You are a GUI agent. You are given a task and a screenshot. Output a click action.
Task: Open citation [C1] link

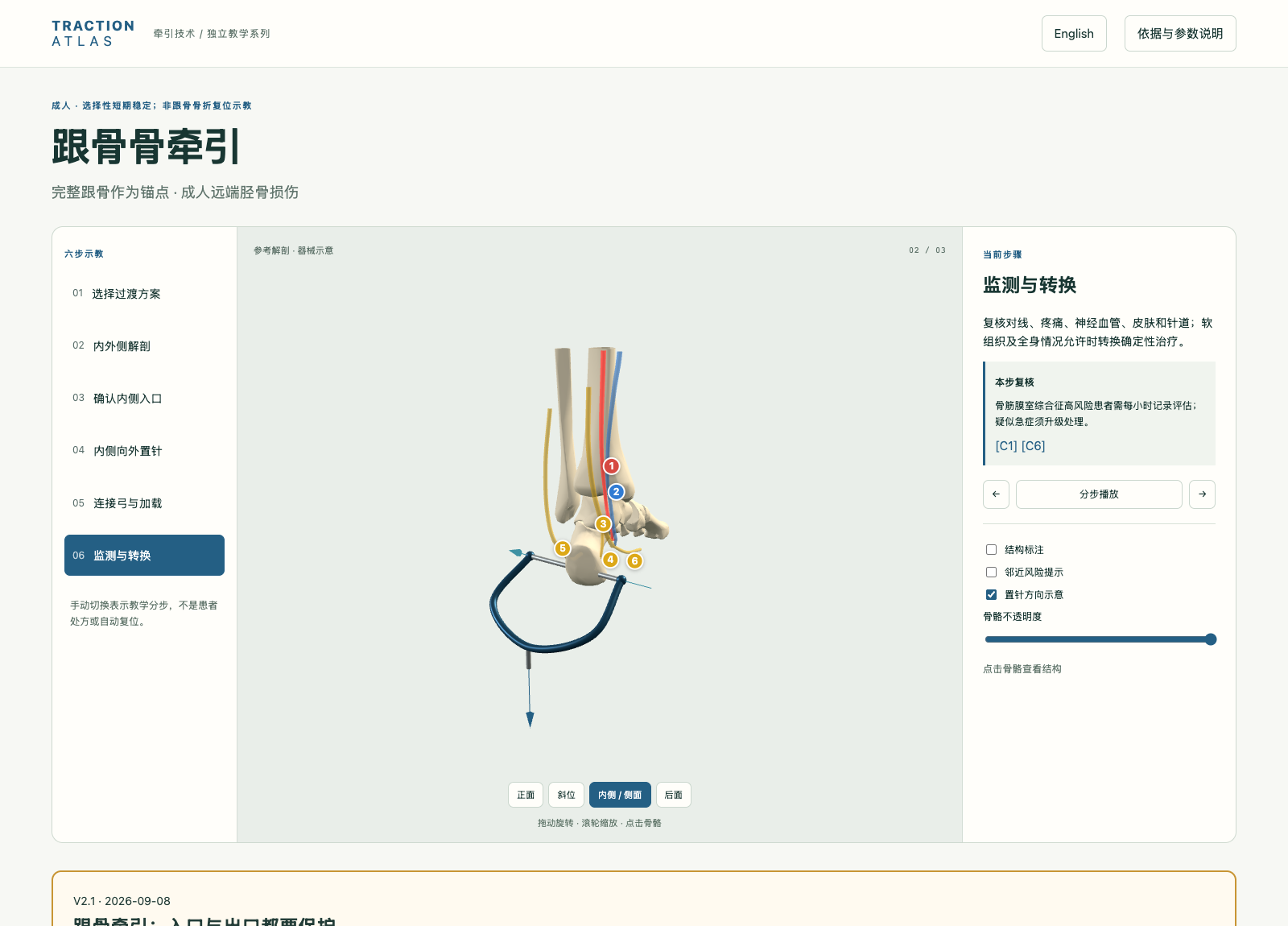pyautogui.click(x=1006, y=446)
